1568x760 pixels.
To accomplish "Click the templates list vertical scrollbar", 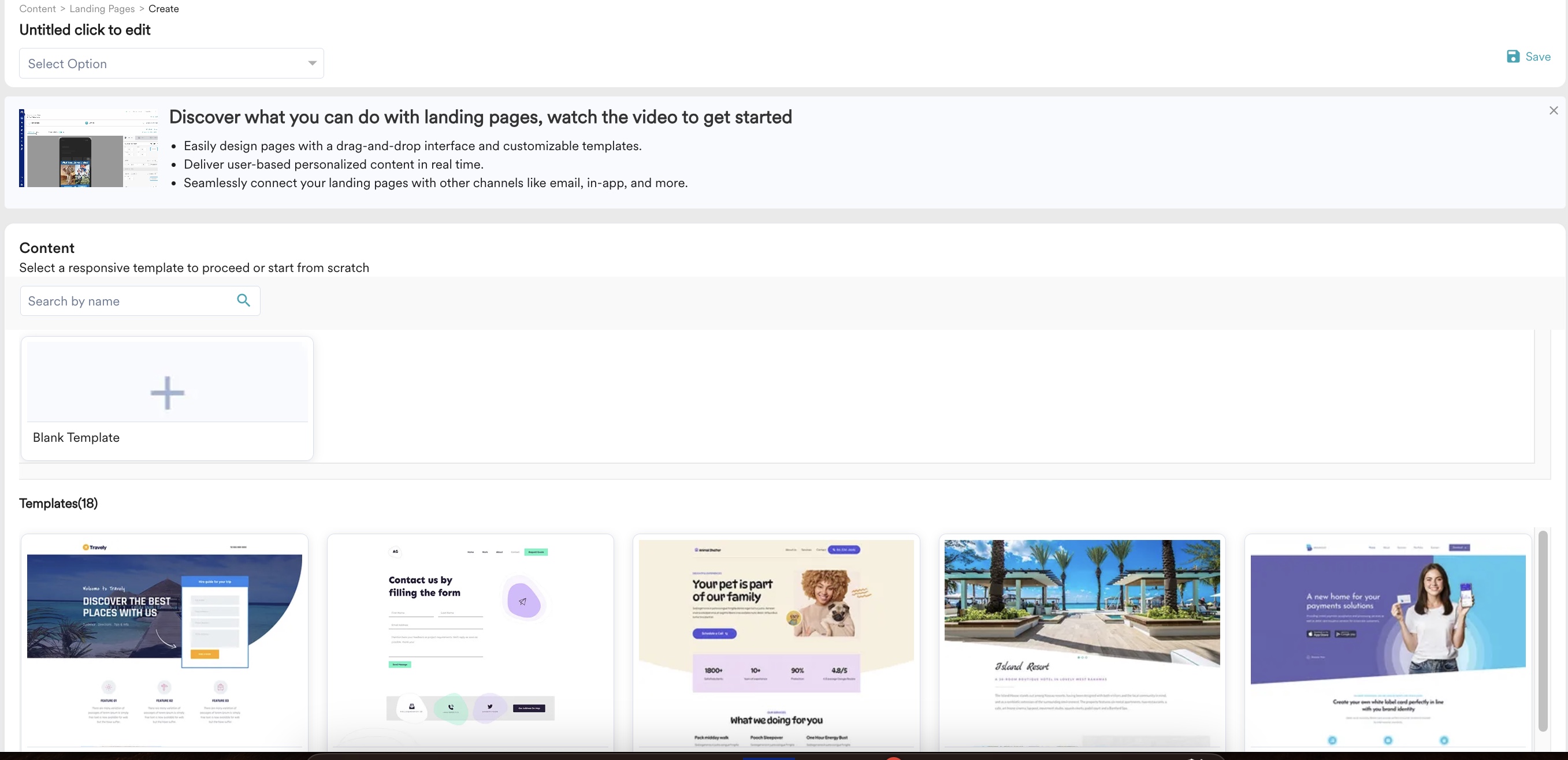I will pos(1543,631).
